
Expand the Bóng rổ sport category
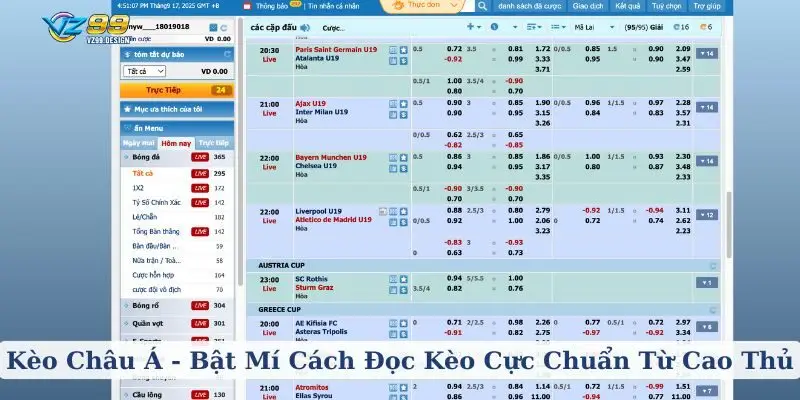pyautogui.click(x=177, y=306)
